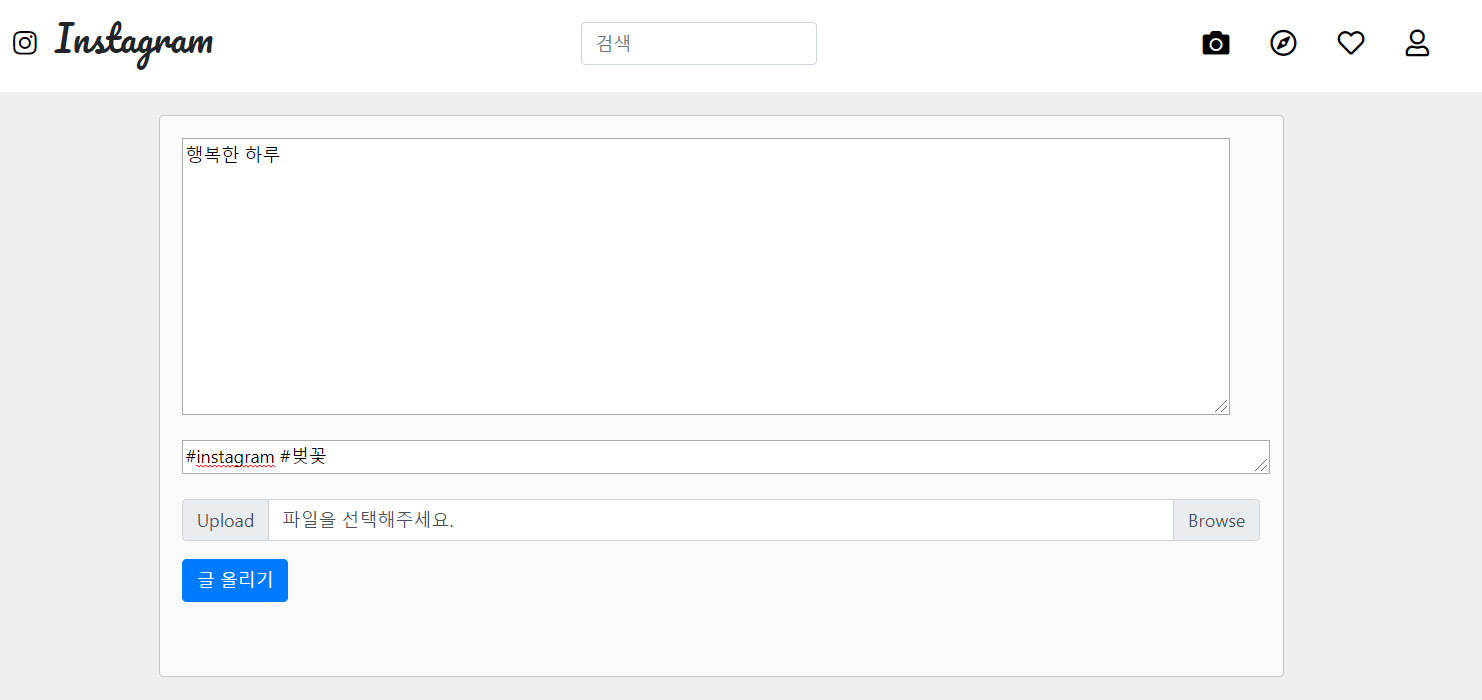The image size is (1482, 700).
Task: Place cursor on the 행복한 하루 text
Action: [233, 155]
